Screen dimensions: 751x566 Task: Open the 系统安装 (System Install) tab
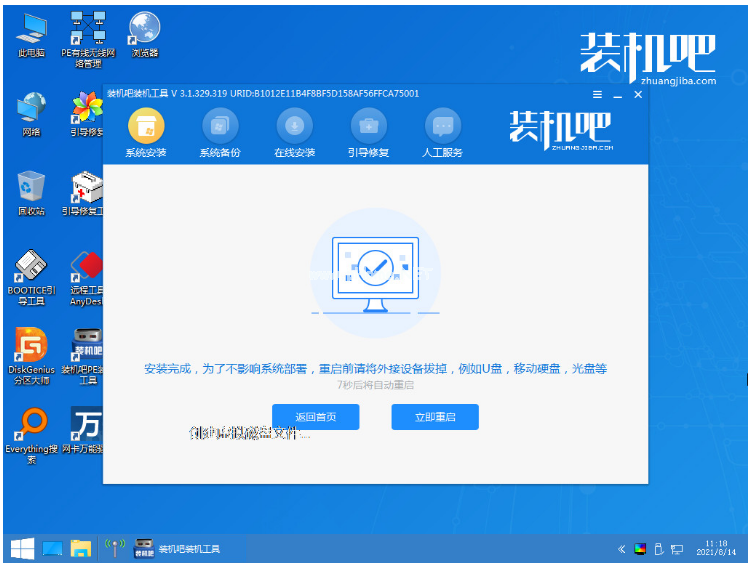[146, 128]
